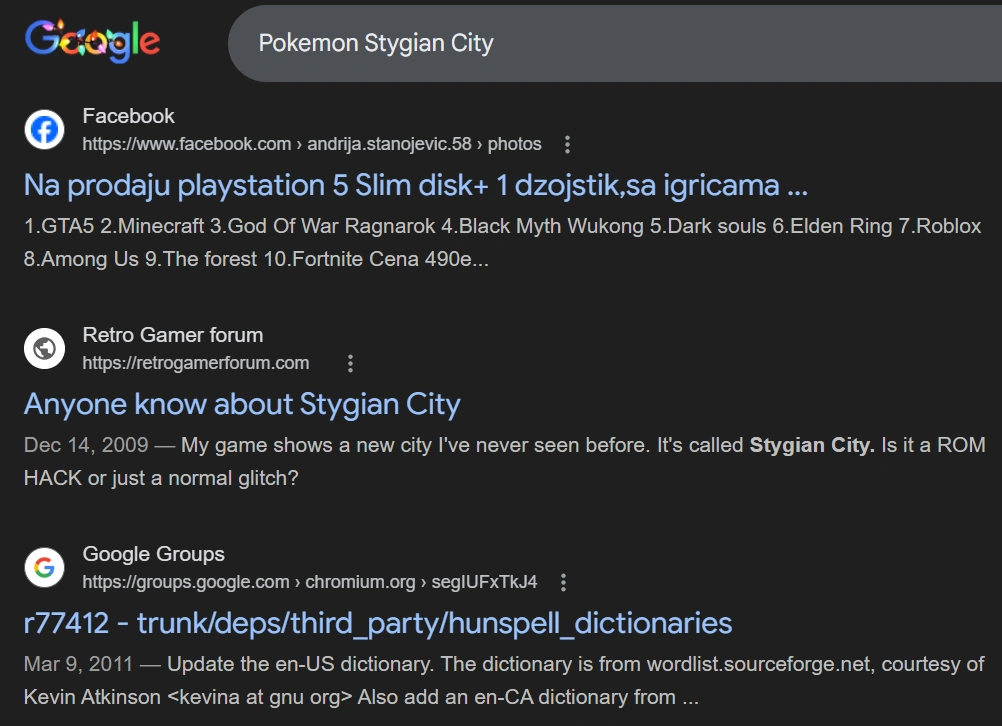Click the Google logo

coord(93,41)
